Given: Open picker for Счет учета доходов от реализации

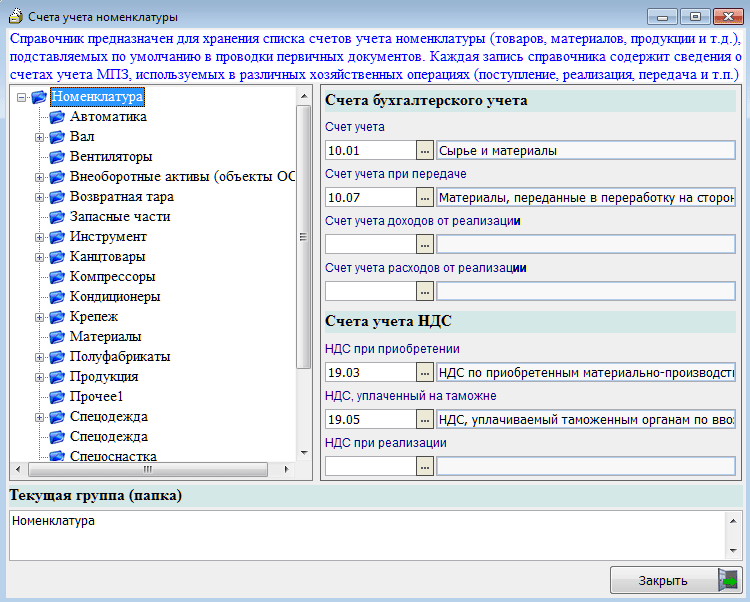Looking at the screenshot, I should click(x=425, y=244).
